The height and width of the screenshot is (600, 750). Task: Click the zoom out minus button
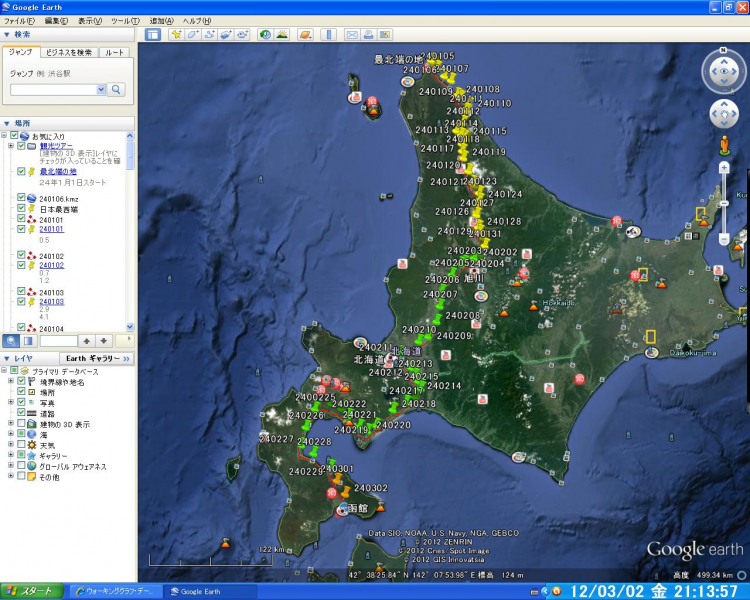tap(724, 238)
